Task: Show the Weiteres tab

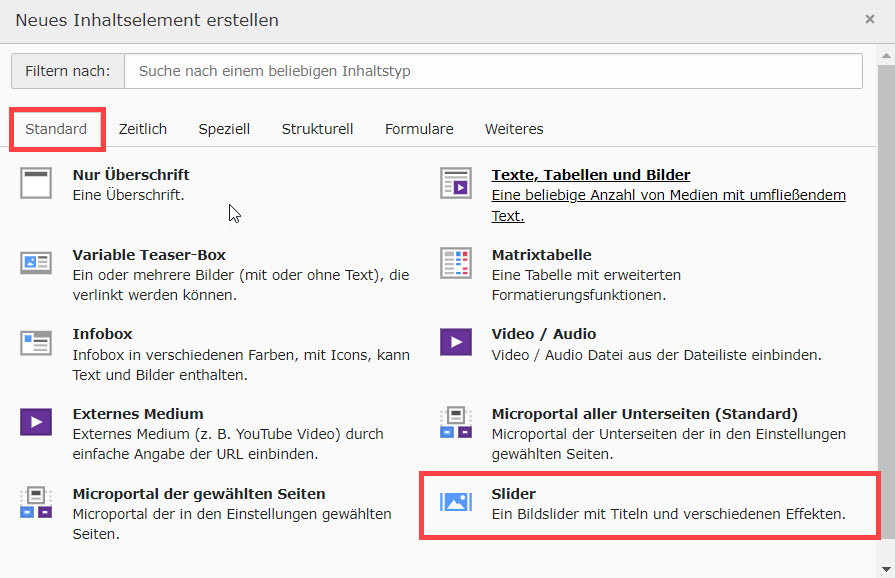Action: pos(514,129)
